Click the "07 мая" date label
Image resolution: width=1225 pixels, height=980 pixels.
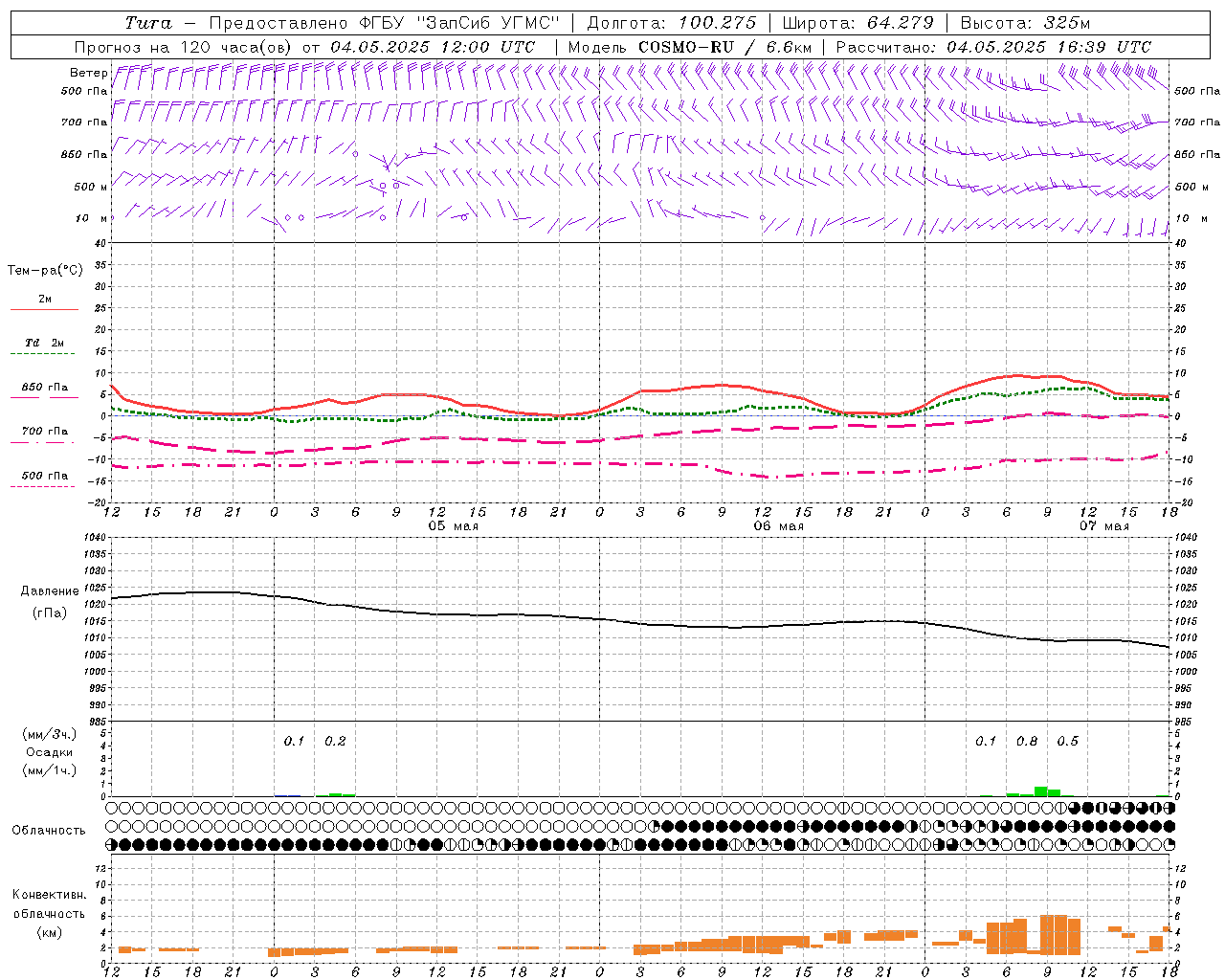1103,526
